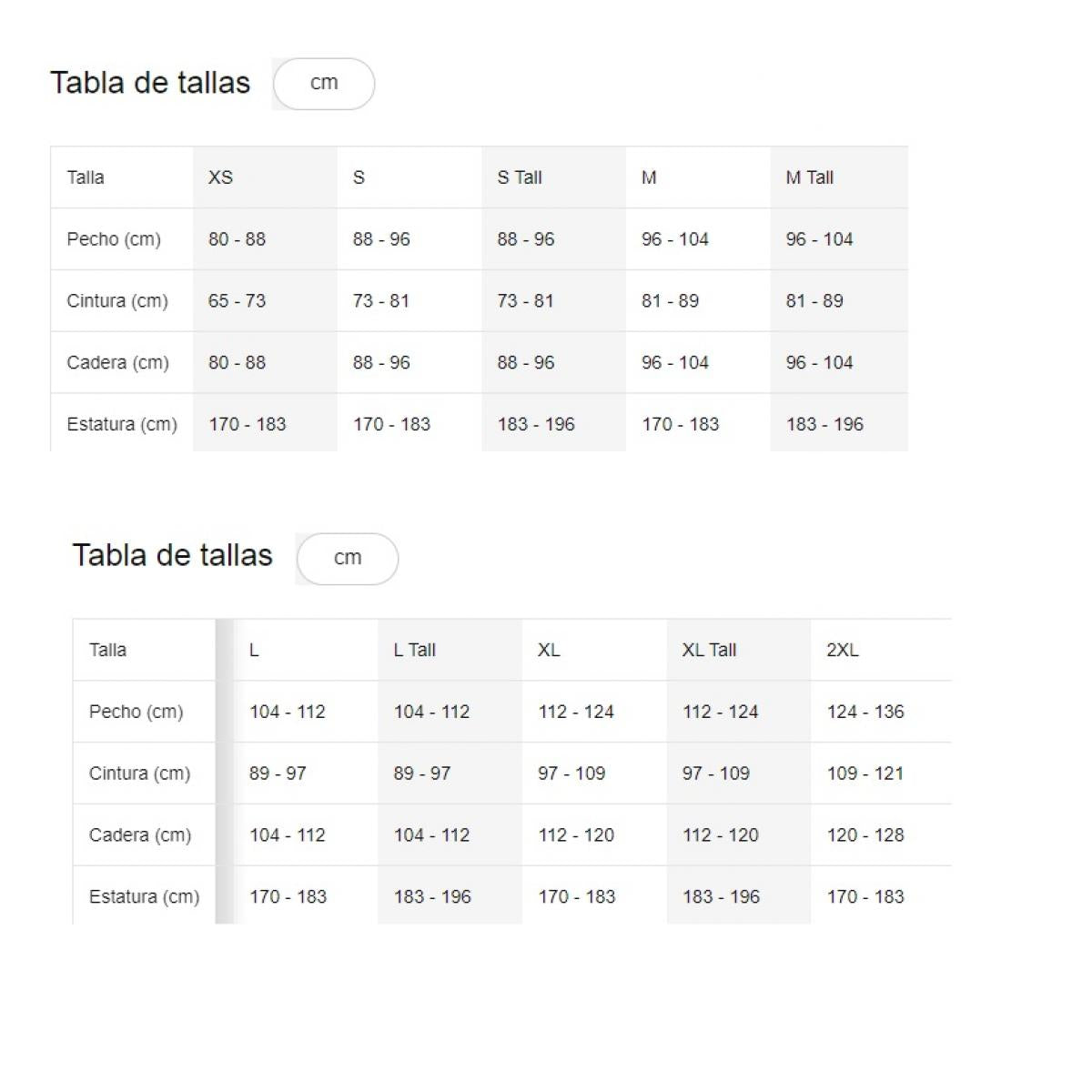The height and width of the screenshot is (1092, 1092).
Task: Click the Estatura (cm) label in upper table
Action: coord(122,424)
